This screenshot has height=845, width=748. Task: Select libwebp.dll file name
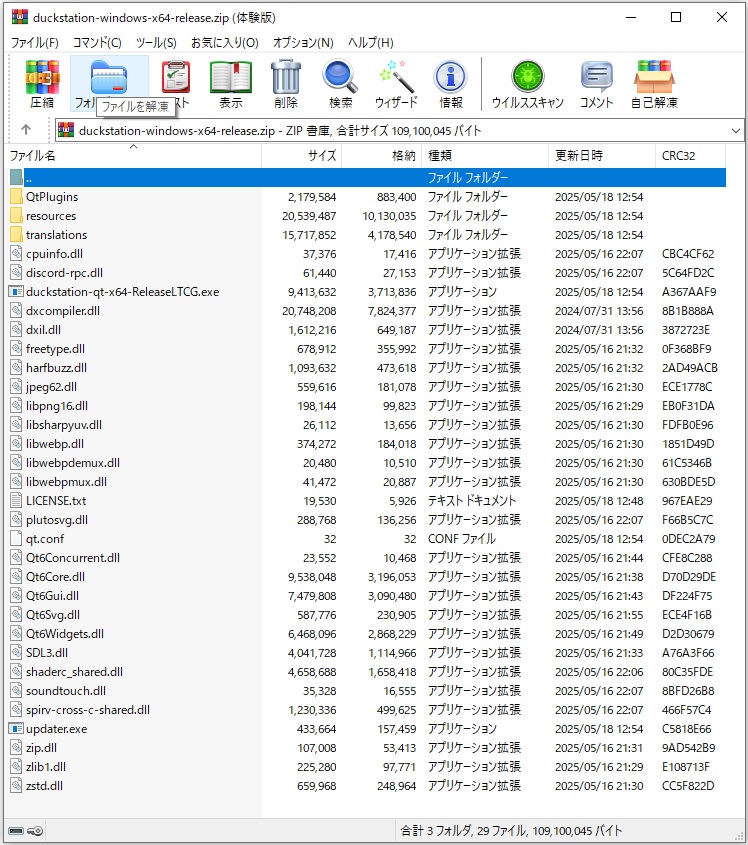point(54,444)
